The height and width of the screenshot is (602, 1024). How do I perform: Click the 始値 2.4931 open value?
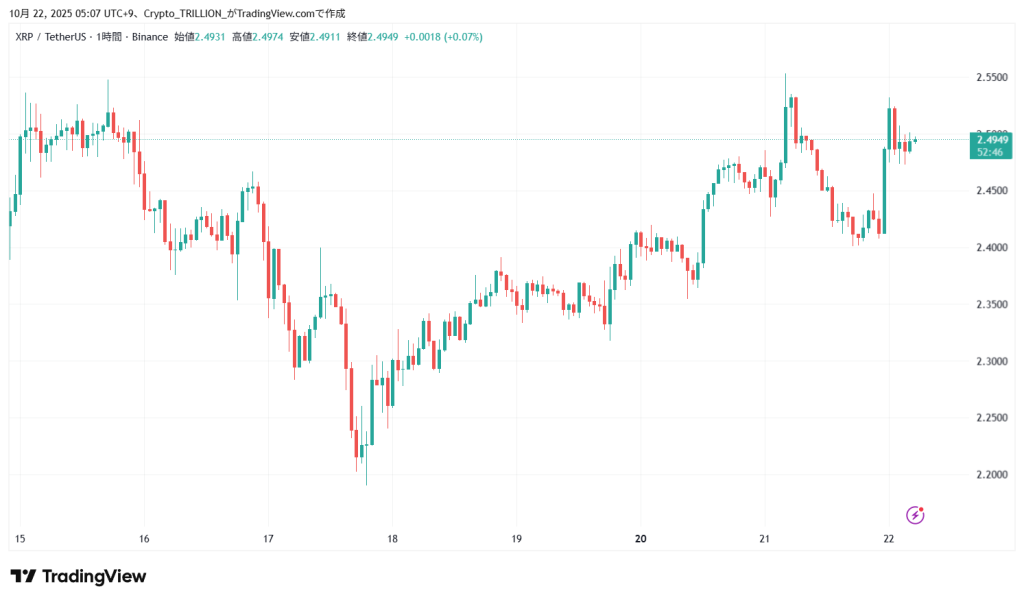coord(198,37)
